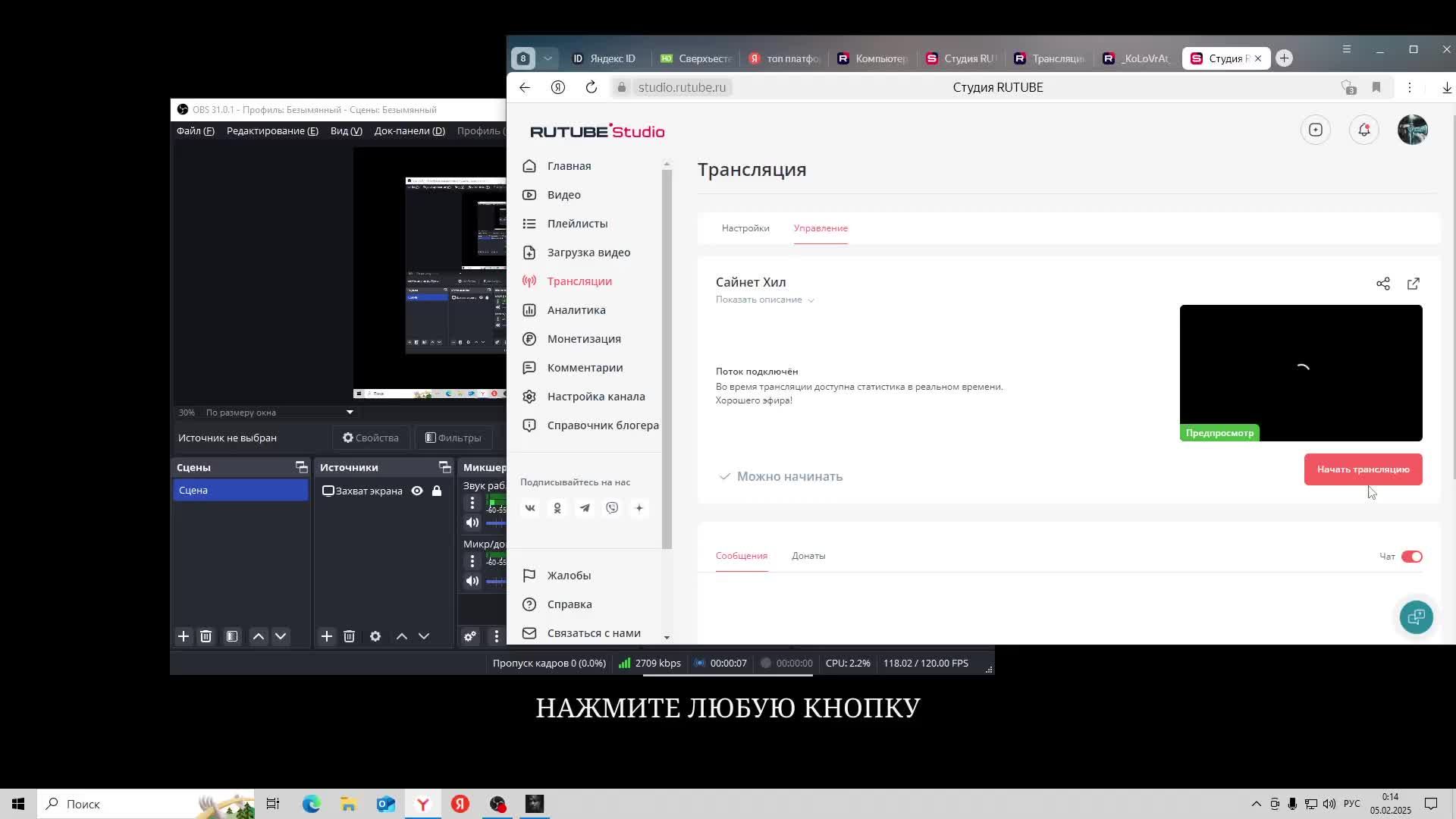Add a new source in Источники panel

click(327, 636)
